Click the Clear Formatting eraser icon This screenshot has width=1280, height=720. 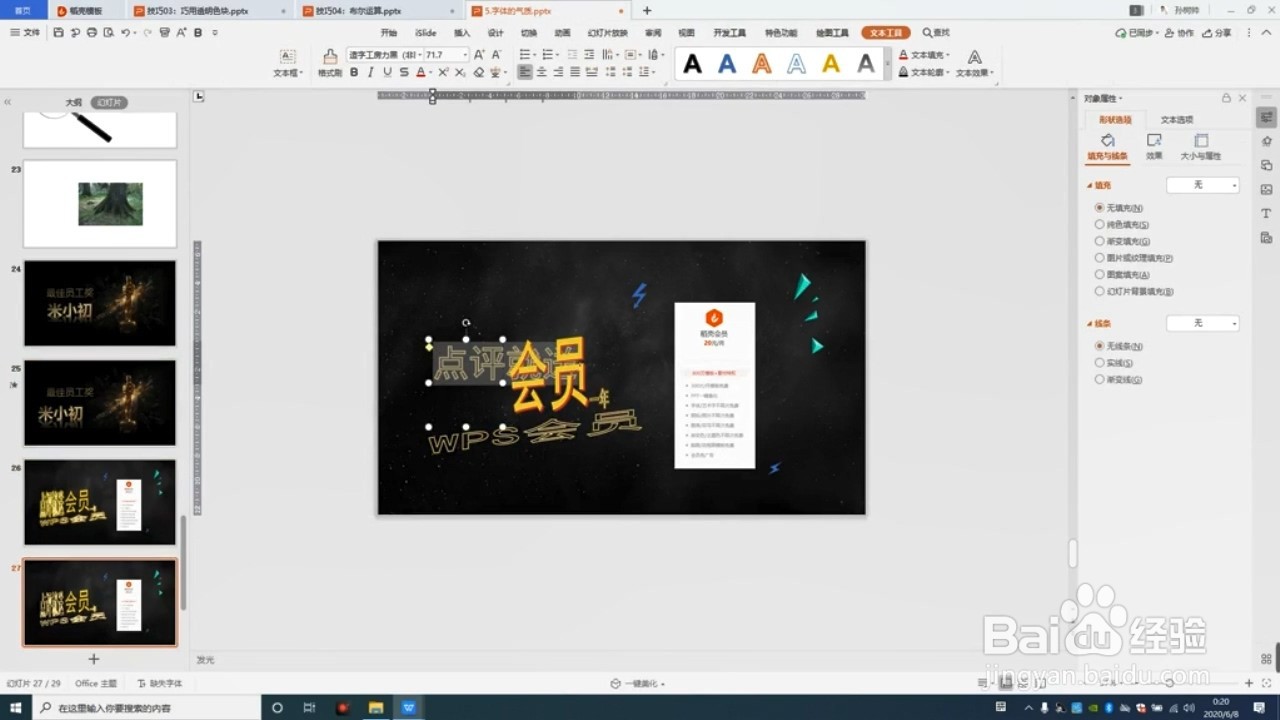479,72
